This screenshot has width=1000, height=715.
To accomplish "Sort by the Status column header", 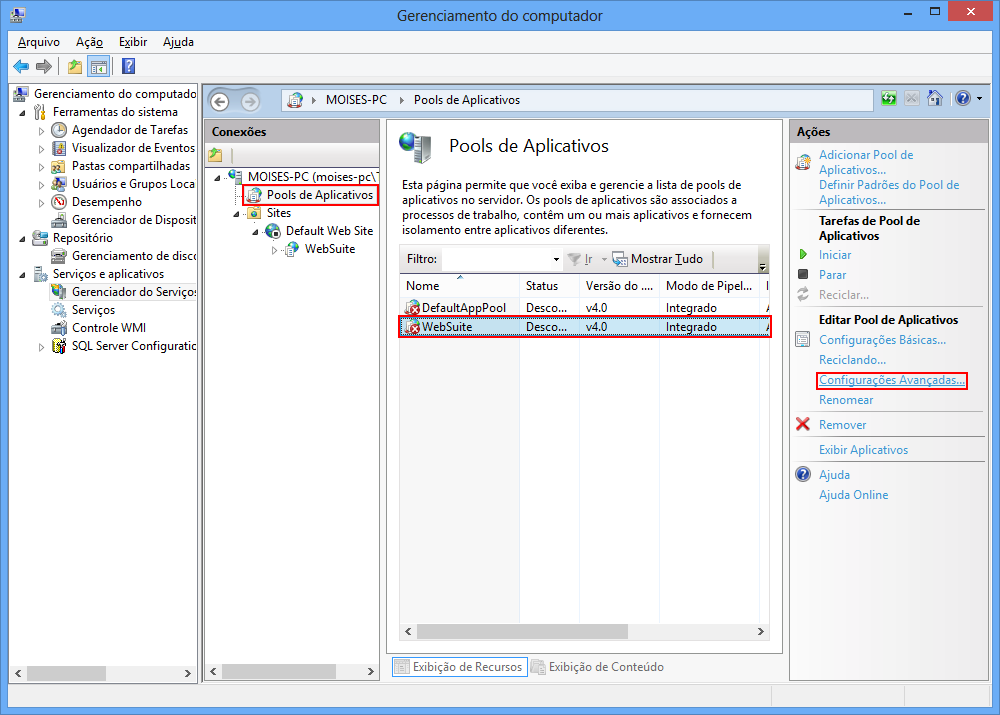I will (549, 286).
